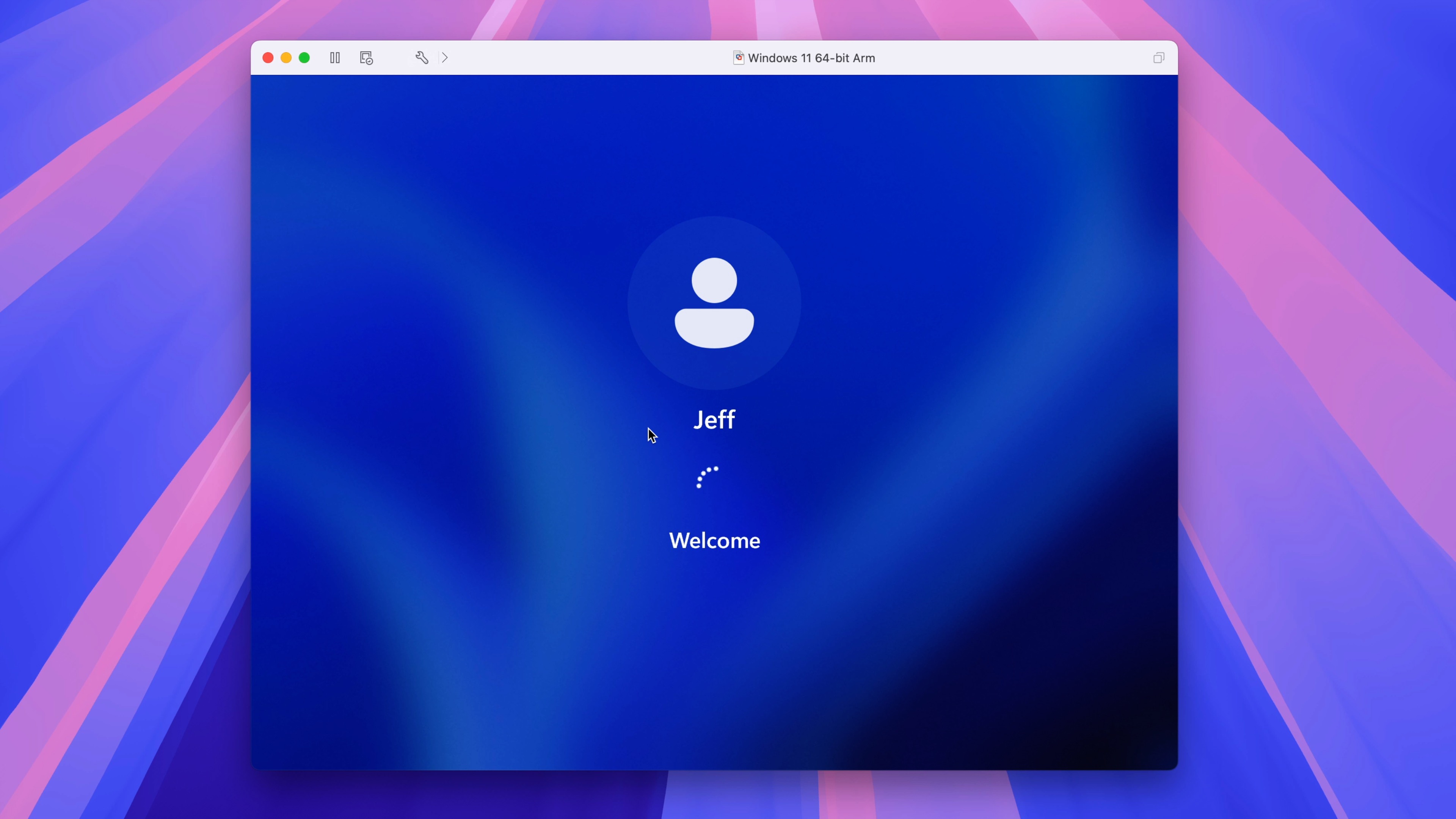The width and height of the screenshot is (1456, 819).
Task: Click the clock badge on the snapshot icon
Action: click(x=370, y=61)
